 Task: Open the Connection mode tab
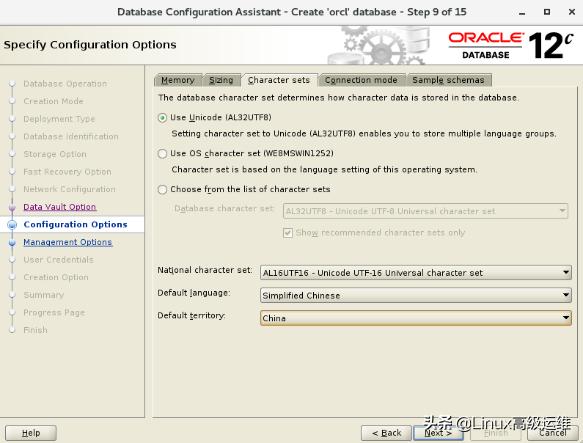[x=361, y=80]
